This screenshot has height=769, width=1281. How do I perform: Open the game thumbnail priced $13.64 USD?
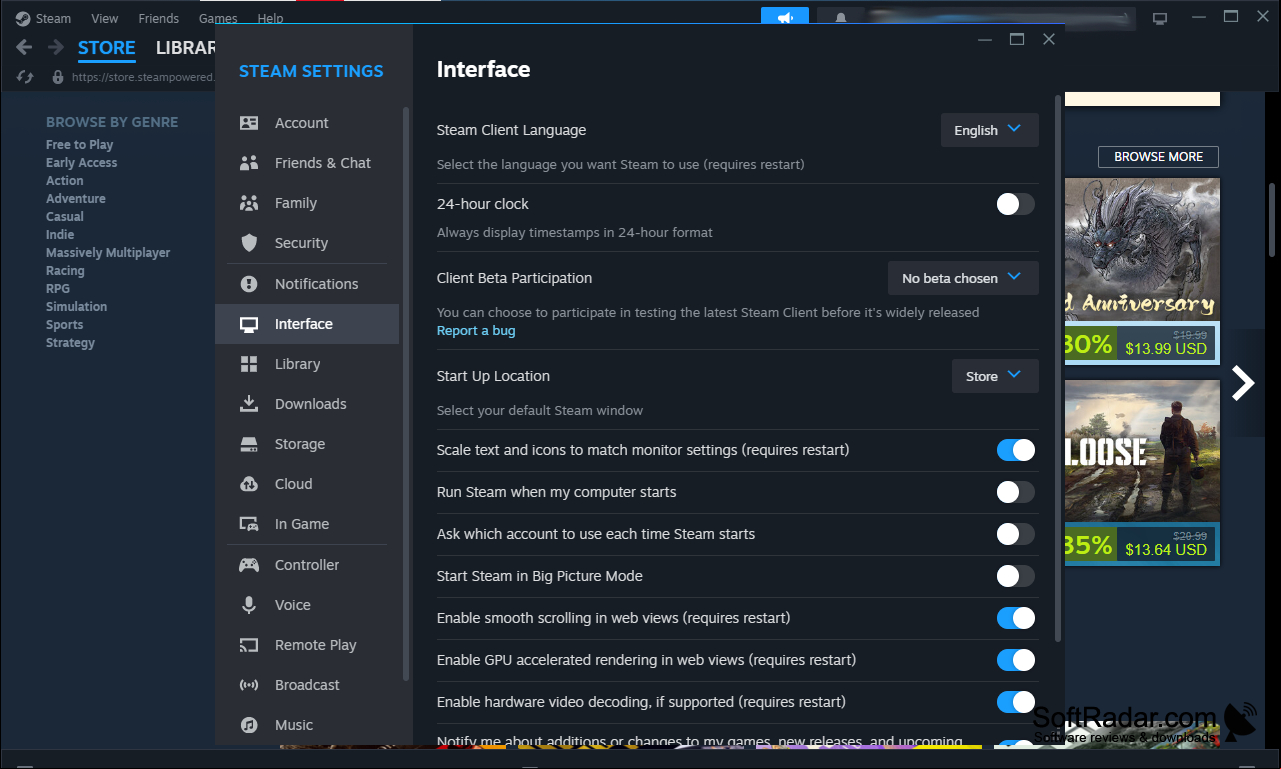pos(1142,472)
